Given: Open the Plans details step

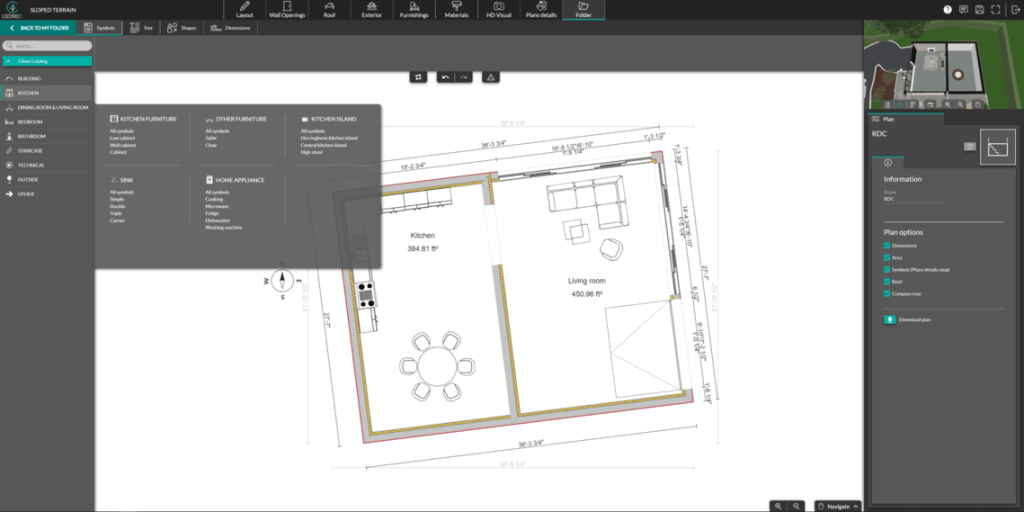Looking at the screenshot, I should coord(541,10).
